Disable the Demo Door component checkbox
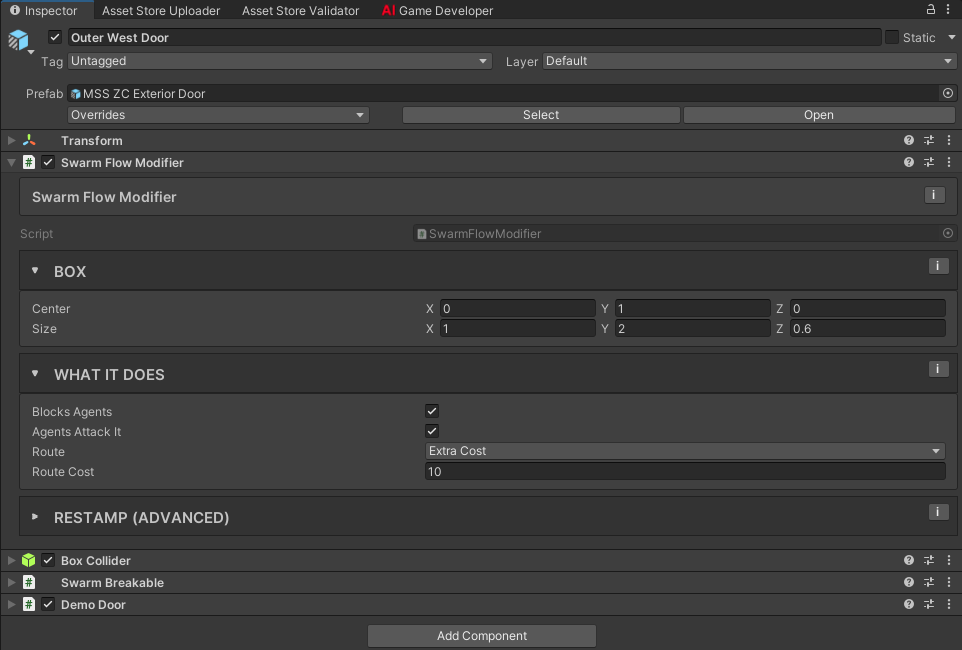 coord(48,605)
